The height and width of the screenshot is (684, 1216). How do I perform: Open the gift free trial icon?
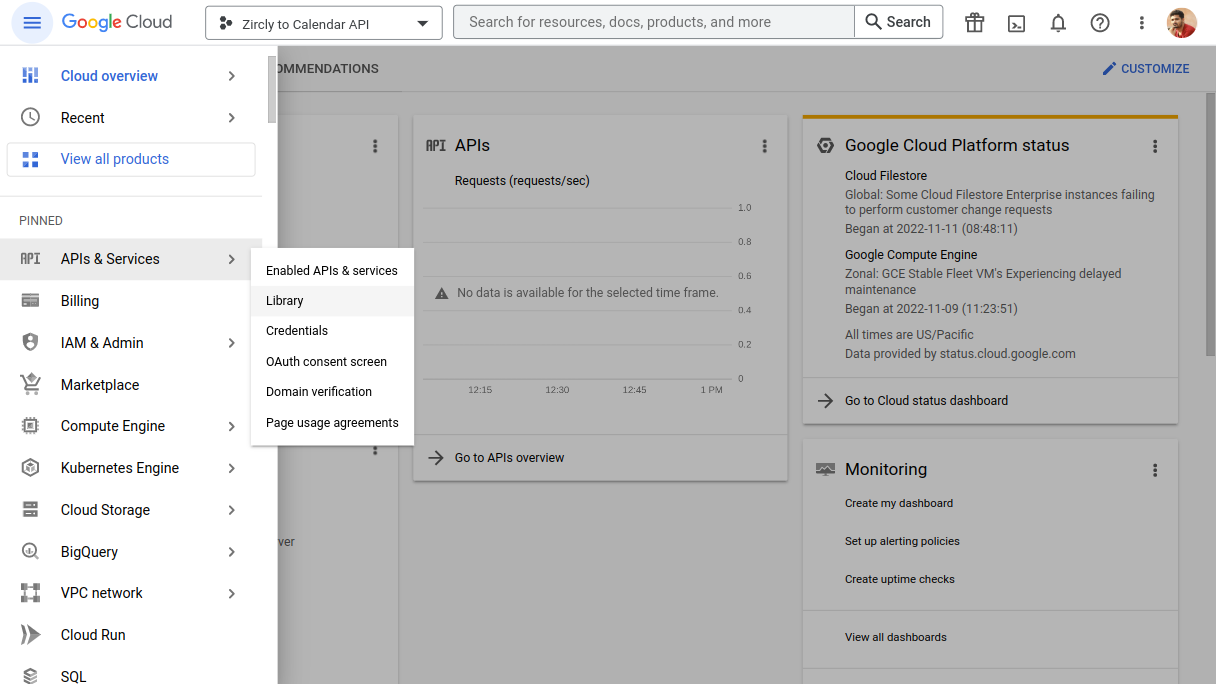click(974, 22)
